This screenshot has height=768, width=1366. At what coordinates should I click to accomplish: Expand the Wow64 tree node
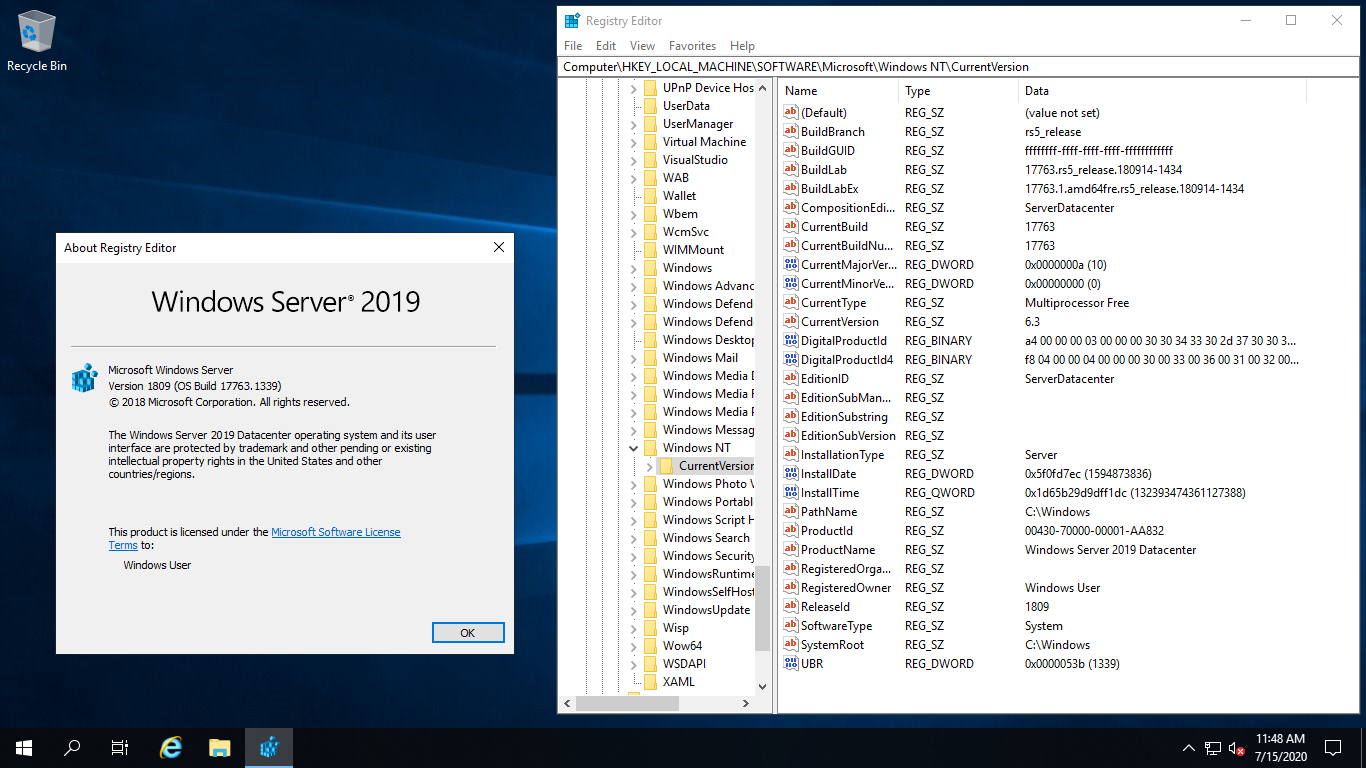(x=633, y=646)
